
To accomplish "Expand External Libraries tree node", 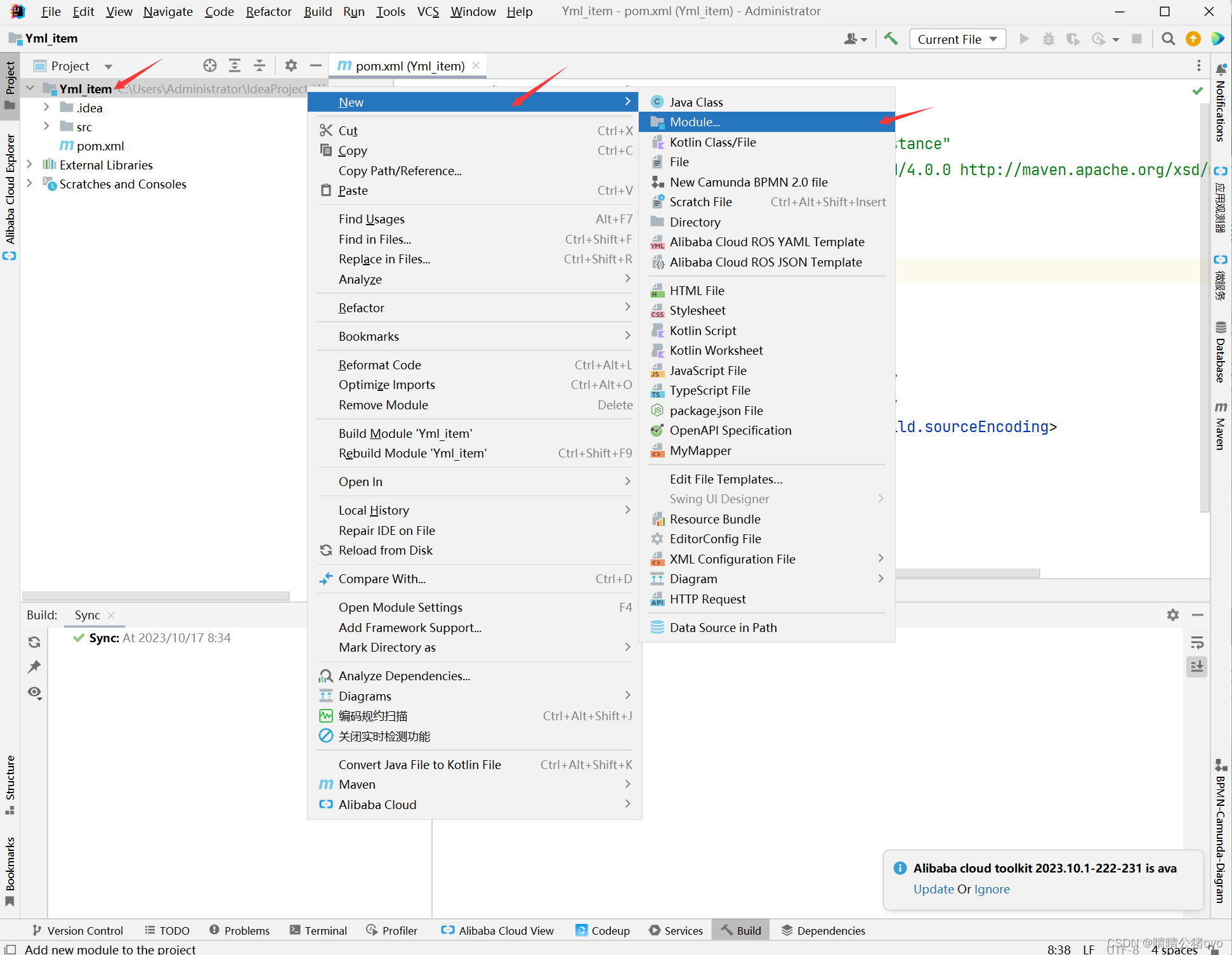I will pyautogui.click(x=29, y=164).
